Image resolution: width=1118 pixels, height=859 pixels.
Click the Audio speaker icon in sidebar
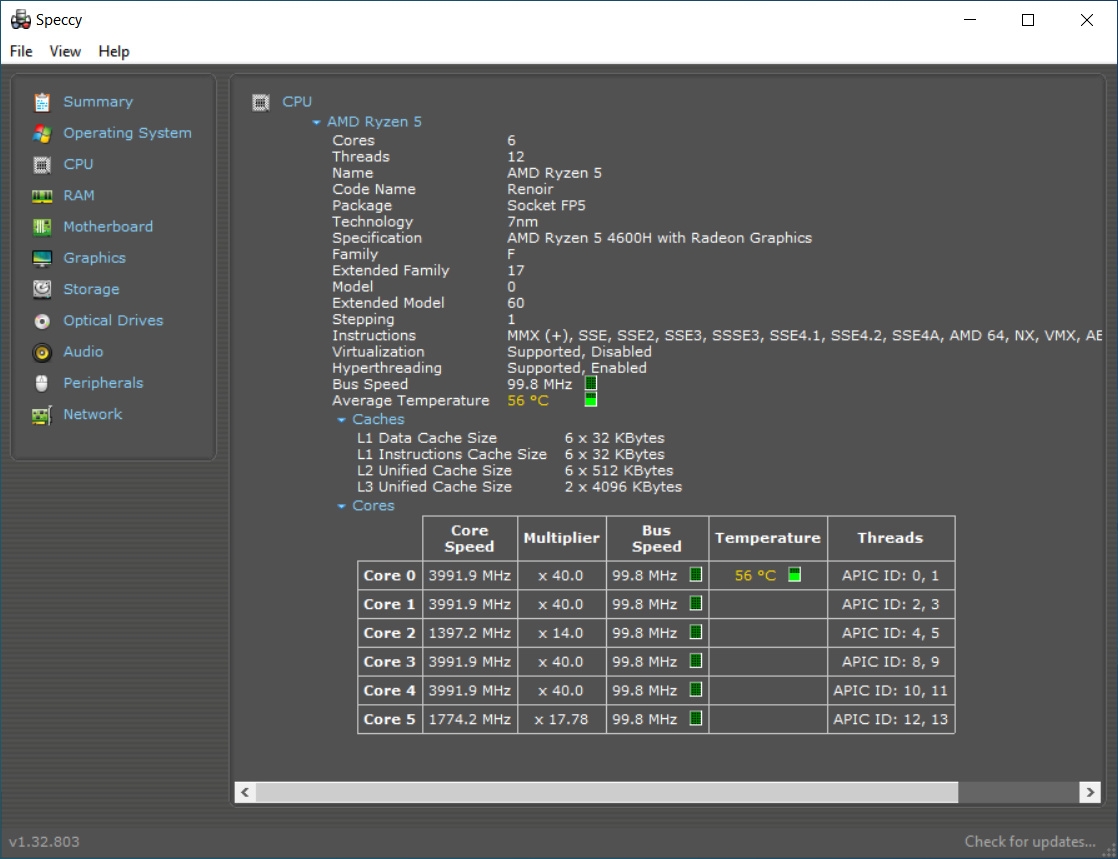pyautogui.click(x=42, y=352)
